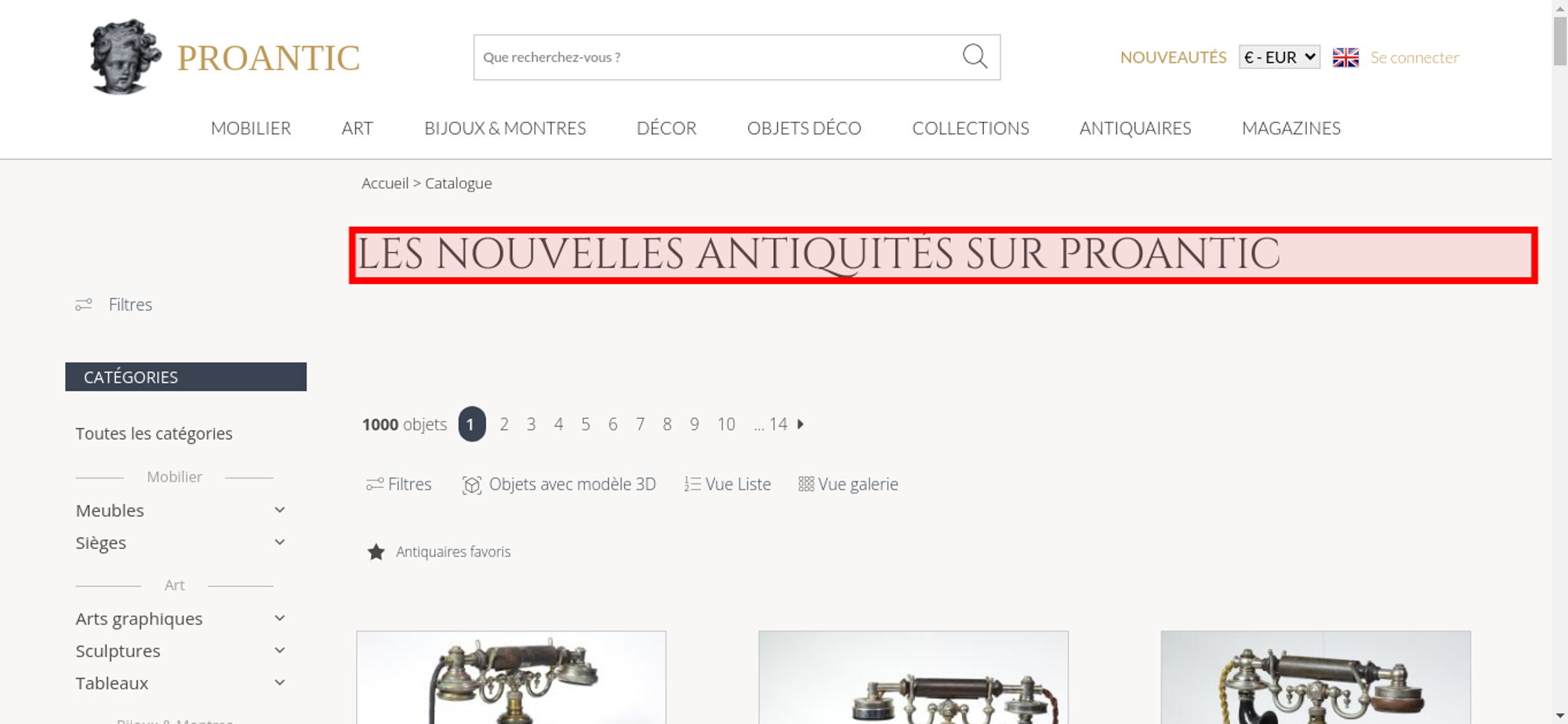
Task: Click the Se connecter link
Action: point(1414,57)
